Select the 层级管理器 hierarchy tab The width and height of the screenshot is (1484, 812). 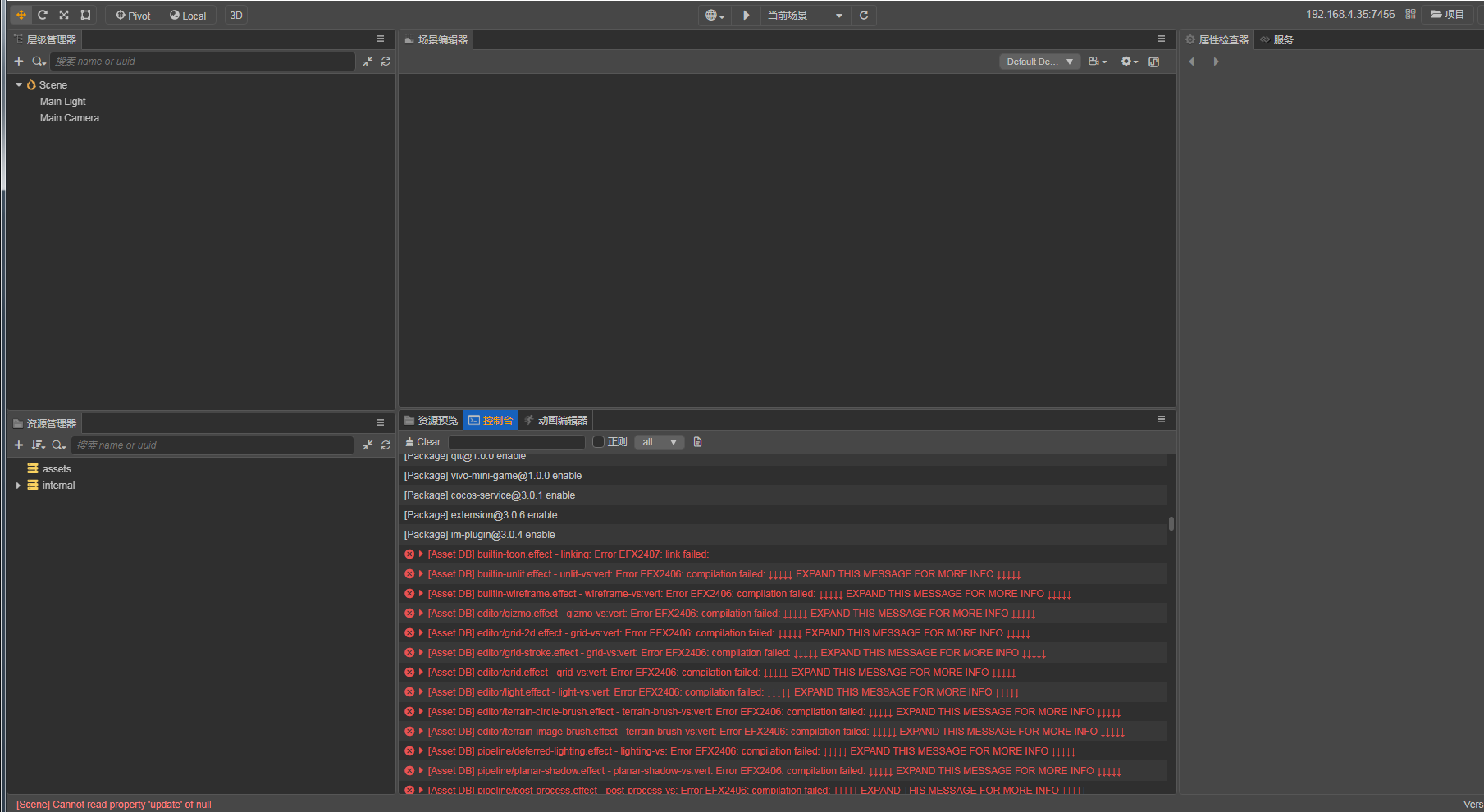point(45,39)
